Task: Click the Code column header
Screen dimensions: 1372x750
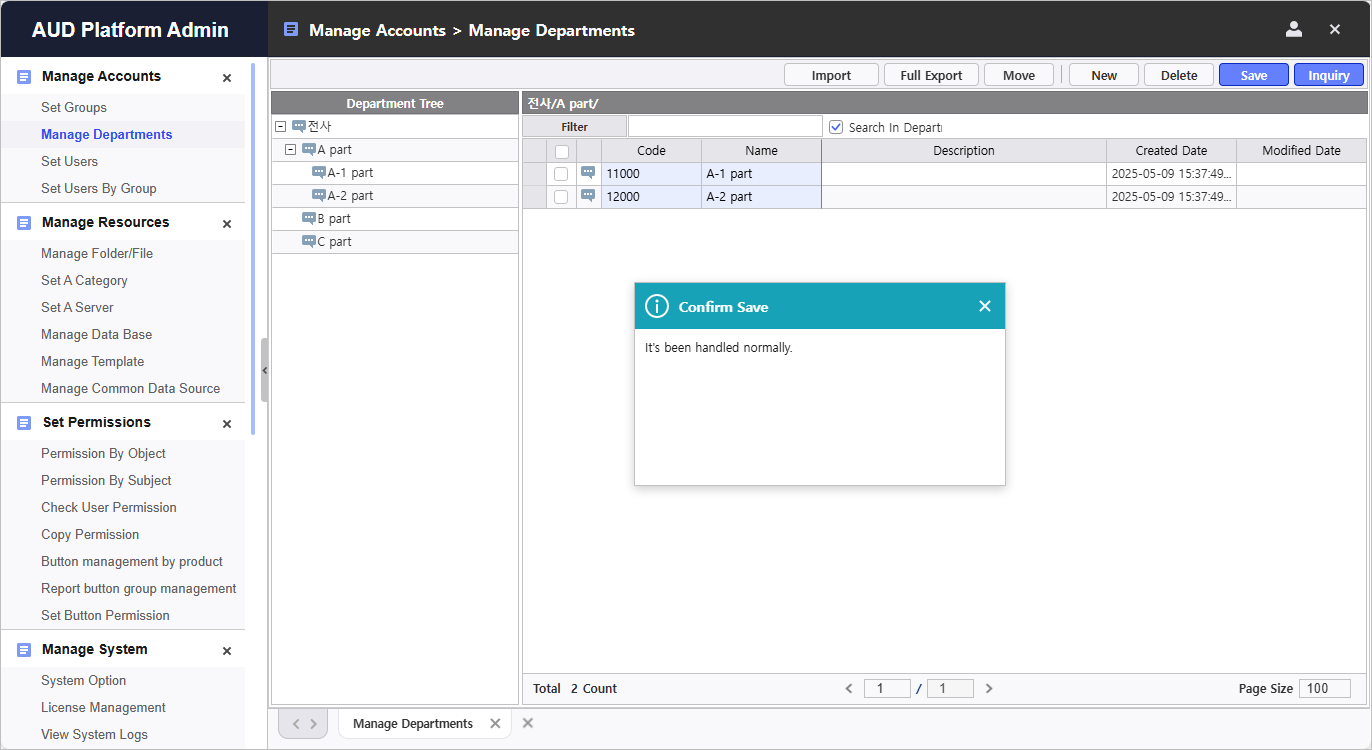Action: pos(651,151)
